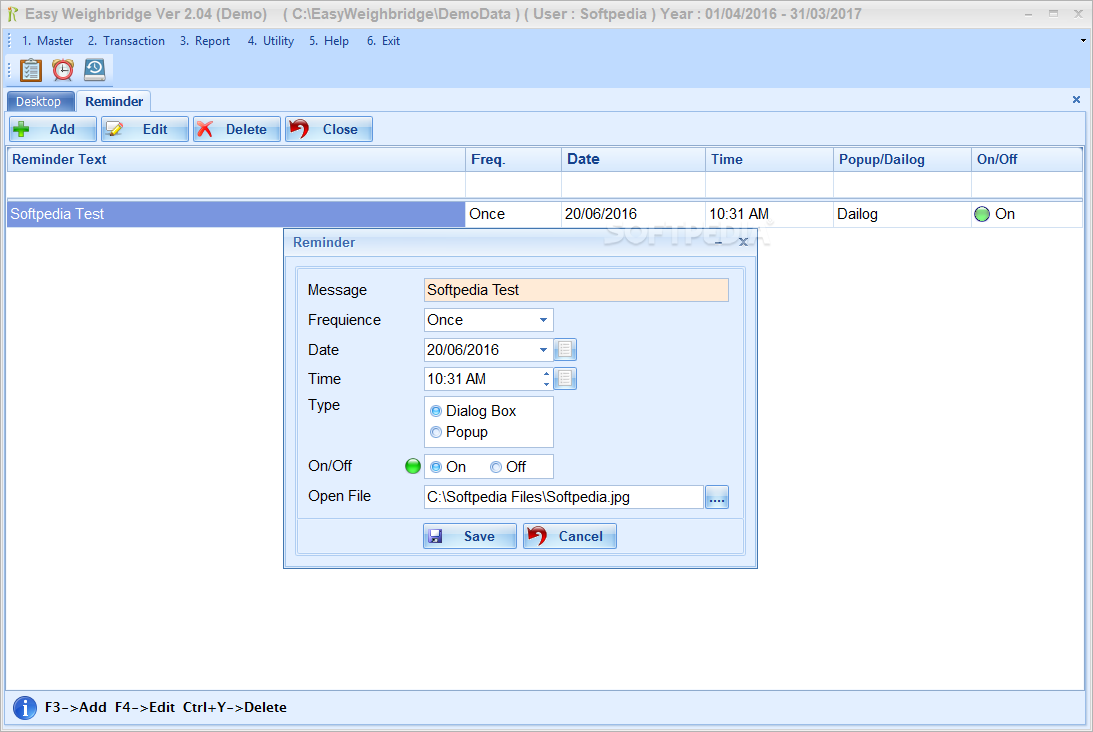Sort by Popup/Dailog column header
This screenshot has width=1093, height=732.
(902, 159)
